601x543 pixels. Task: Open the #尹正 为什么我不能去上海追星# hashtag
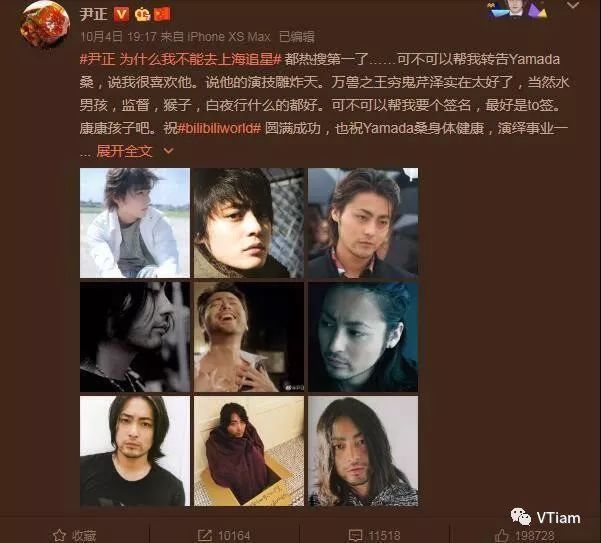click(x=181, y=59)
